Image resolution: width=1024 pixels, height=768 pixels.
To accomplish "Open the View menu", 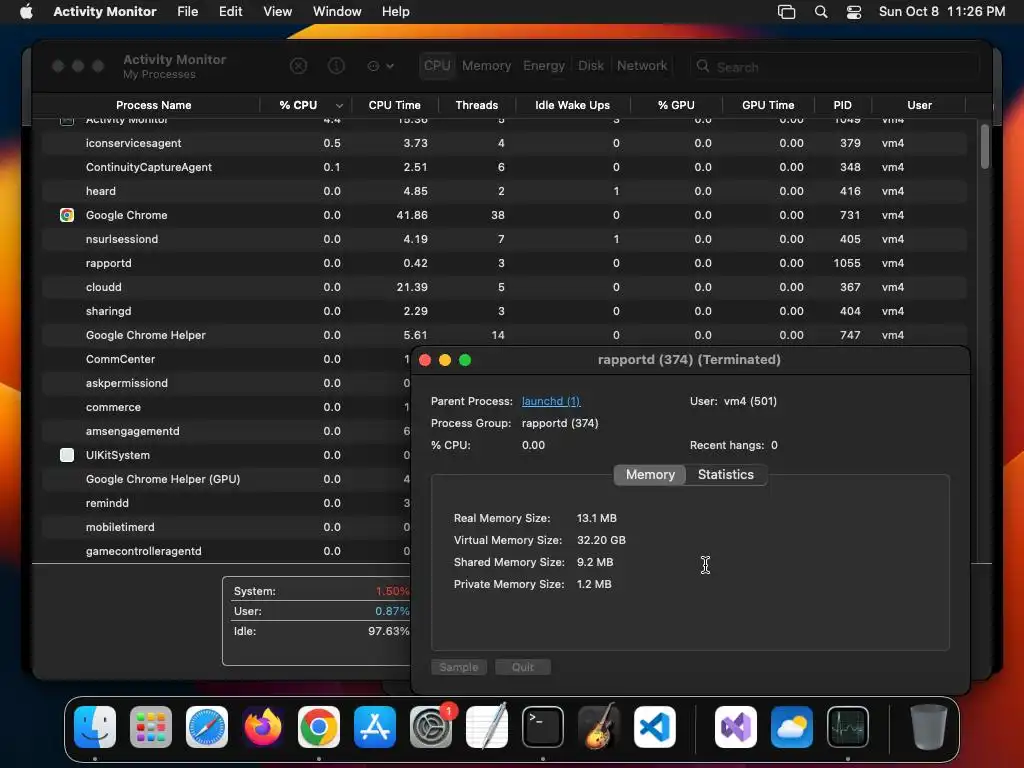I will (278, 12).
